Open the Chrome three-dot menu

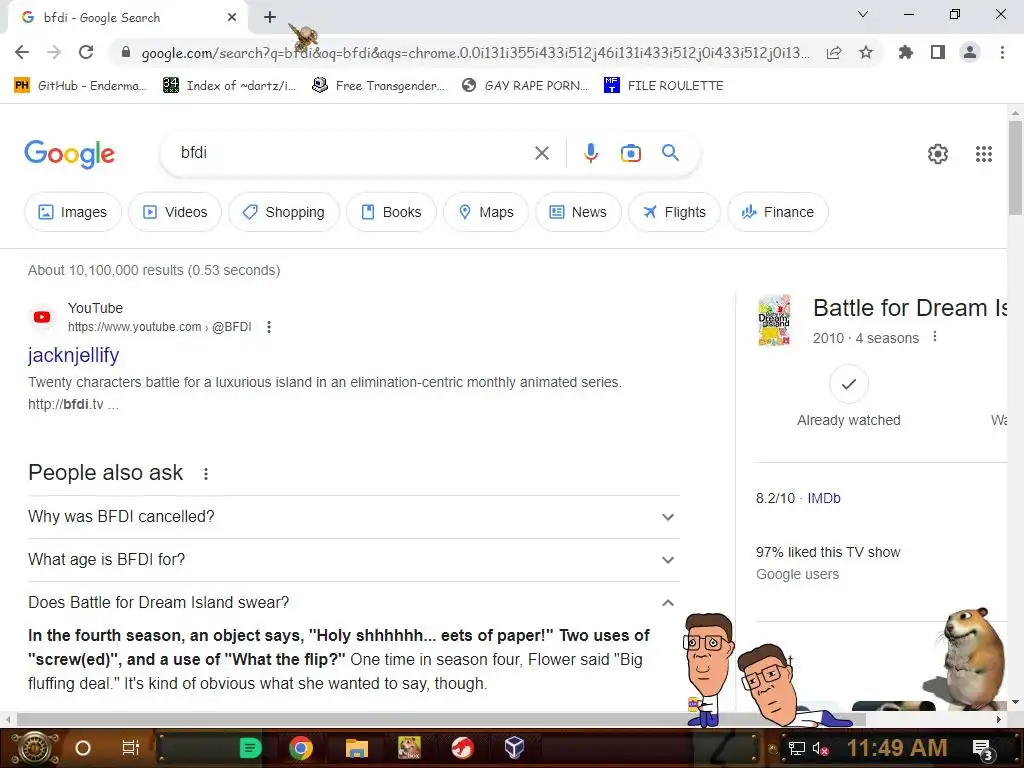(x=1002, y=52)
